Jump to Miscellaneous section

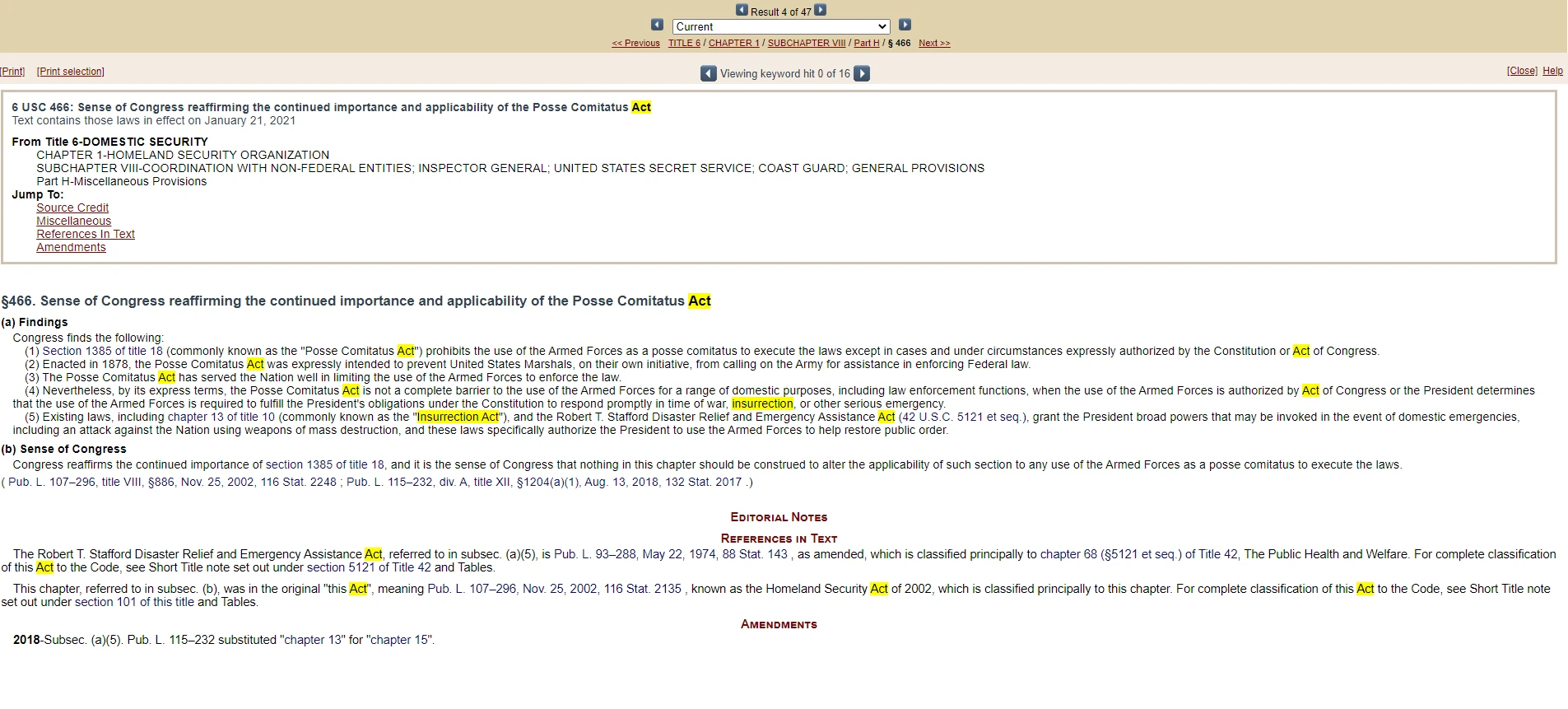click(73, 221)
